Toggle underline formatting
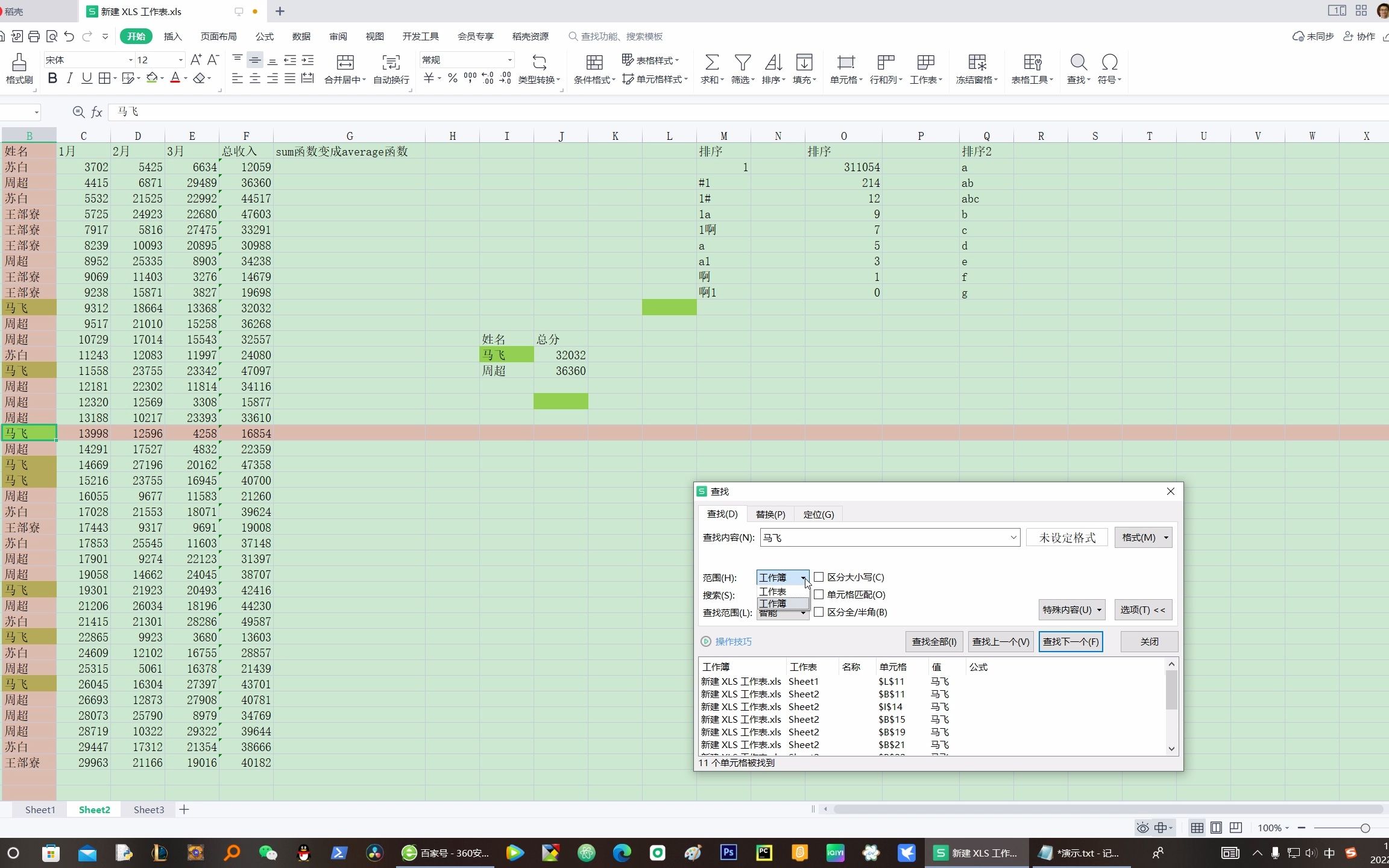1389x868 pixels. coord(87,78)
